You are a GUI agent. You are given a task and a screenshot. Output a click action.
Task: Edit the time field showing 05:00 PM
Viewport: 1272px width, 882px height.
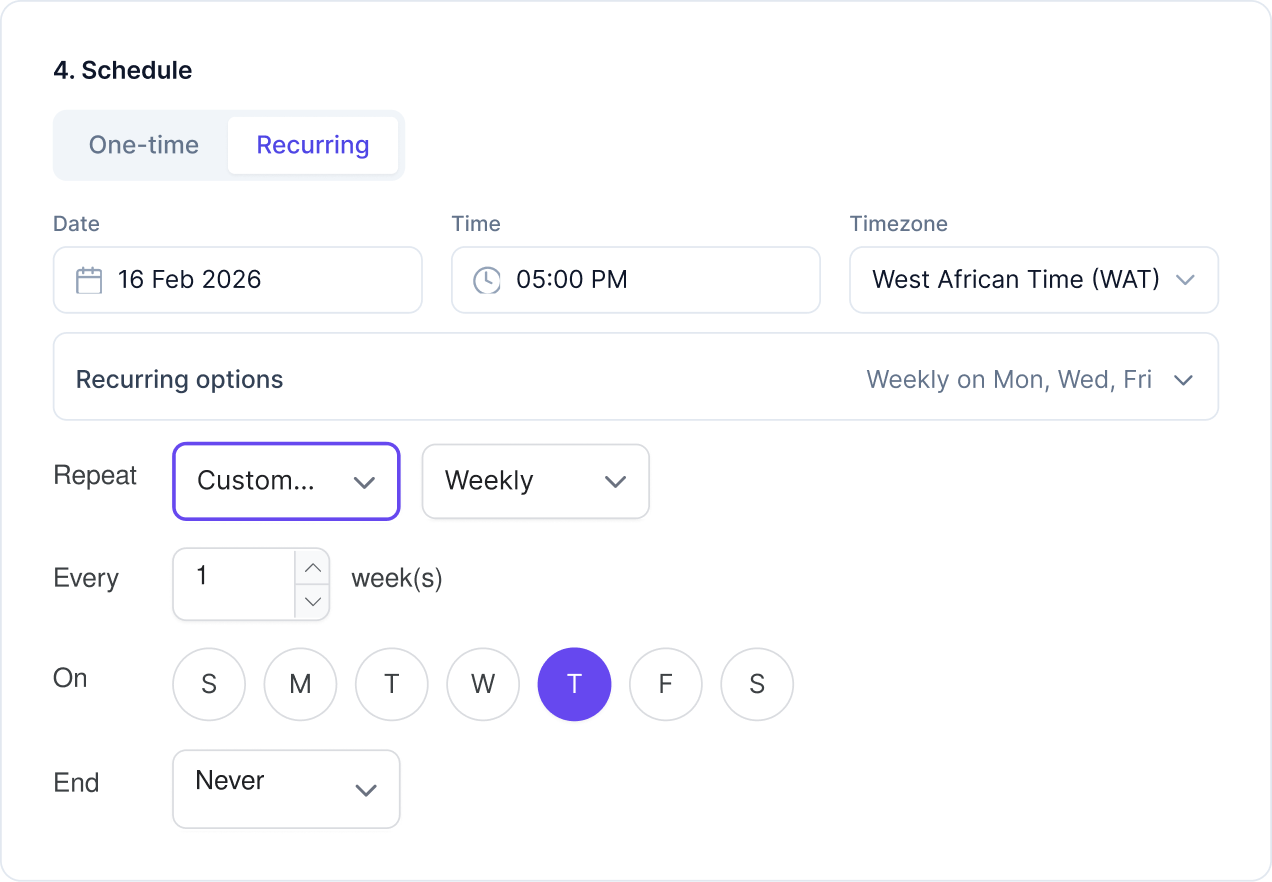click(636, 280)
